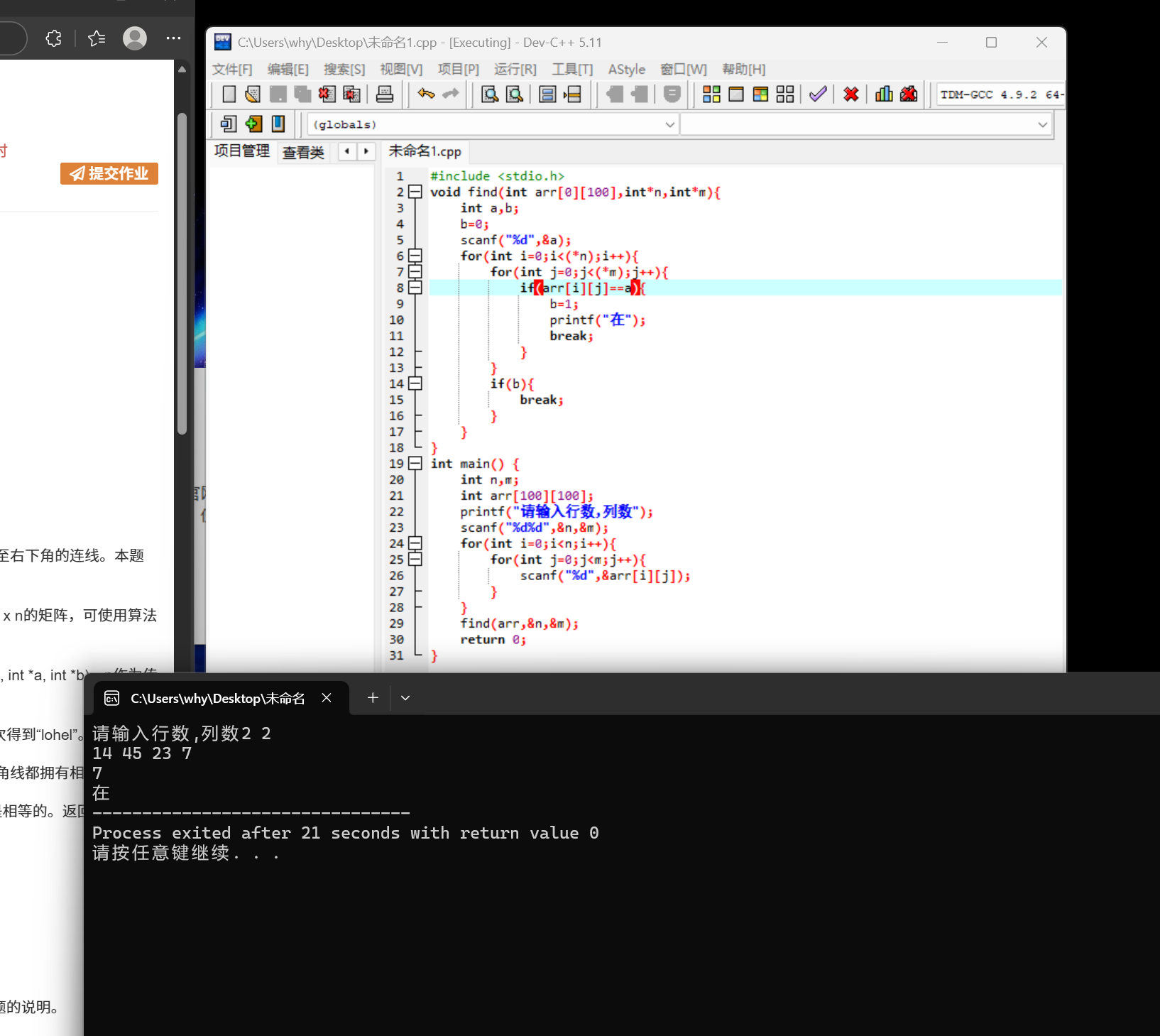Screen dimensions: 1160x1036
Task: Open the 工具[T] menu
Action: point(572,69)
